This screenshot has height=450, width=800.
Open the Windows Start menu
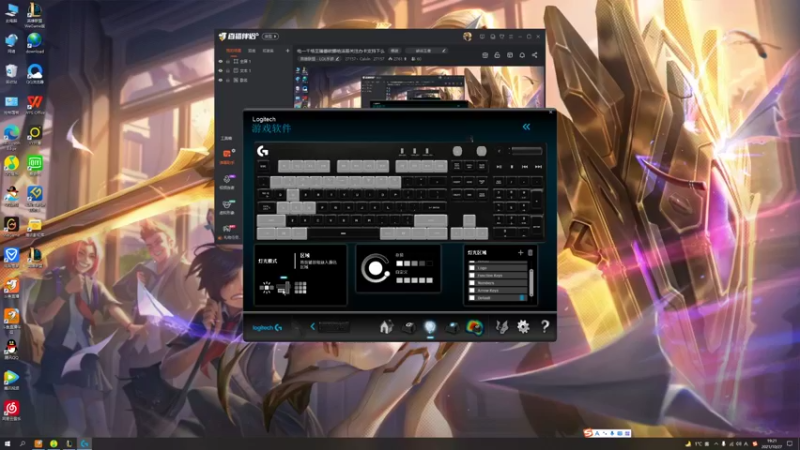tap(7, 444)
